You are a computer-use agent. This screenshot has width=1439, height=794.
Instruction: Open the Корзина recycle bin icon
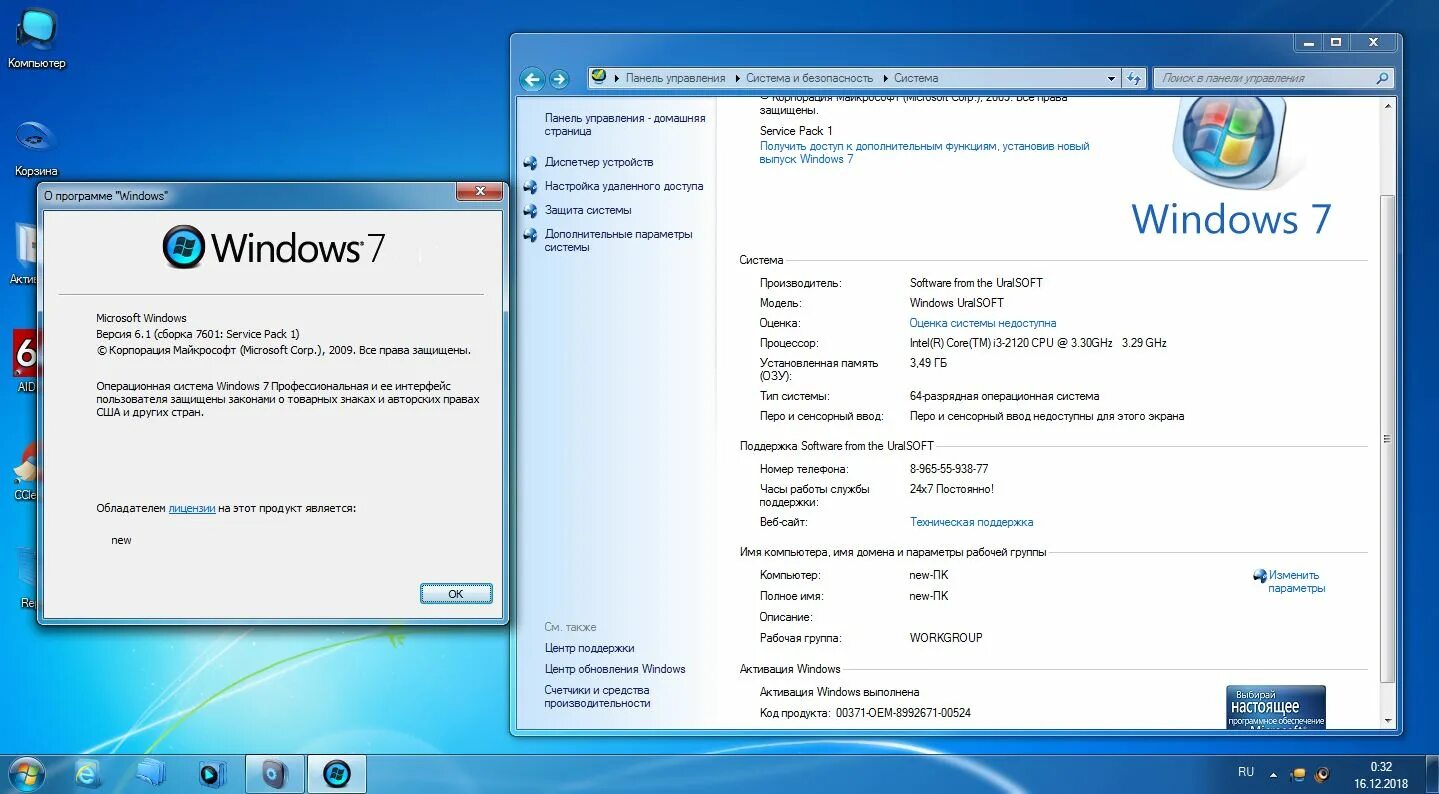[x=36, y=147]
